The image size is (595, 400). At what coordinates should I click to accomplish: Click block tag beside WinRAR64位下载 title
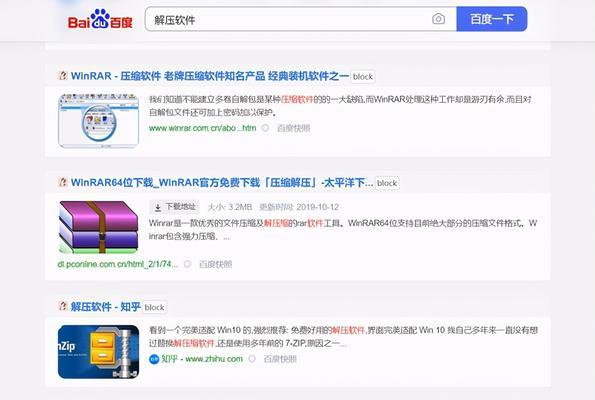pos(387,183)
